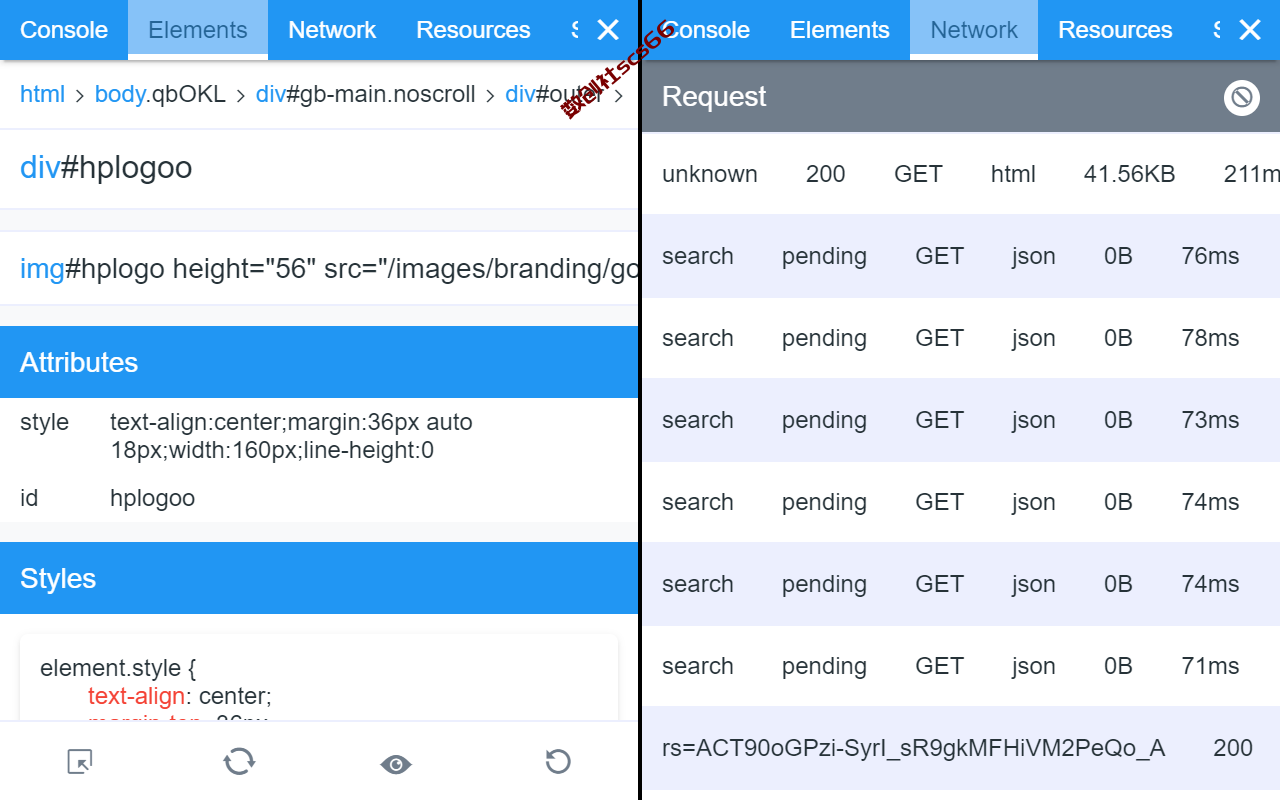Viewport: 1280px width, 800px height.
Task: Open the search request taking 78ms
Action: pyautogui.click(x=961, y=338)
